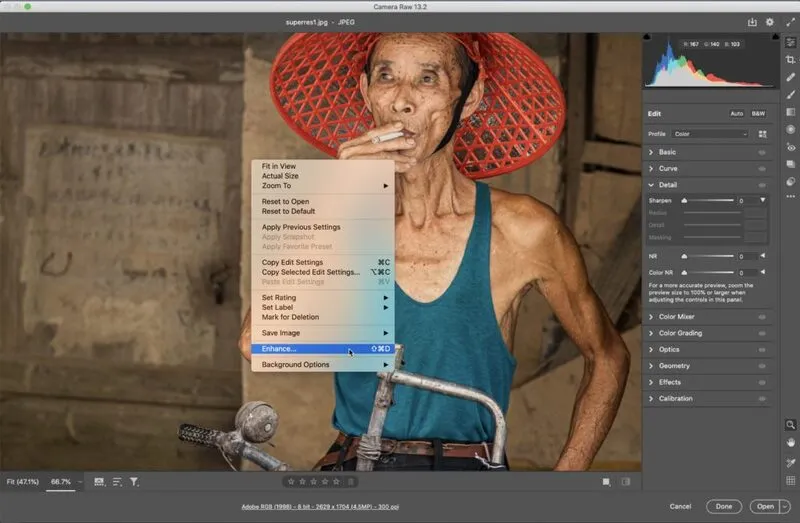Viewport: 800px width, 523px height.
Task: Toggle the filmstrip icon in bottom bar
Action: click(x=99, y=482)
